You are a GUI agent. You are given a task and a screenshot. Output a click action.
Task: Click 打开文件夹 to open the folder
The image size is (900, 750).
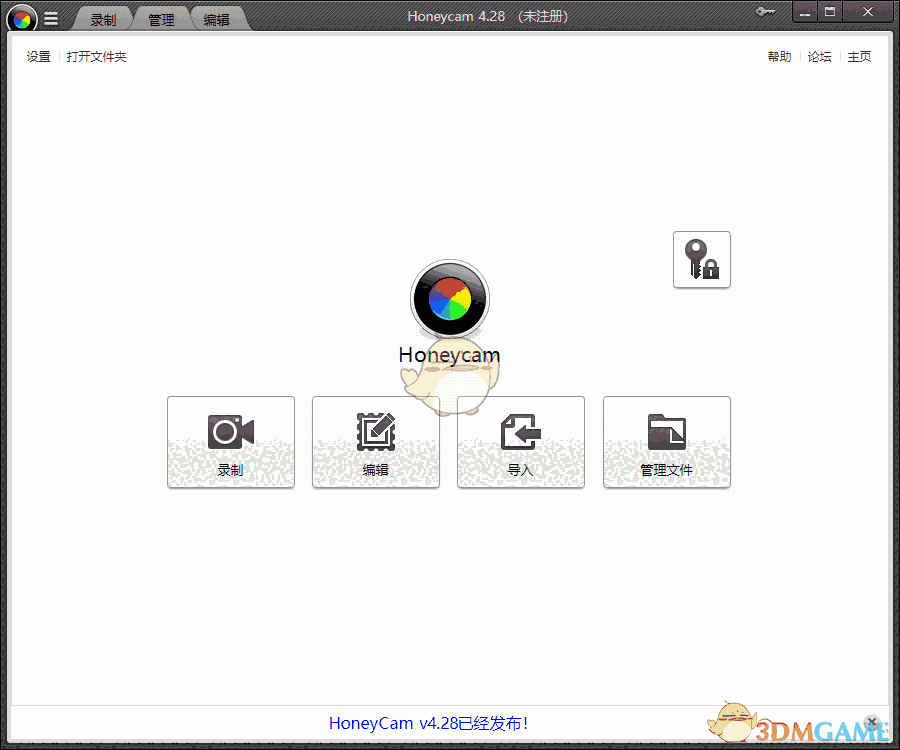96,57
